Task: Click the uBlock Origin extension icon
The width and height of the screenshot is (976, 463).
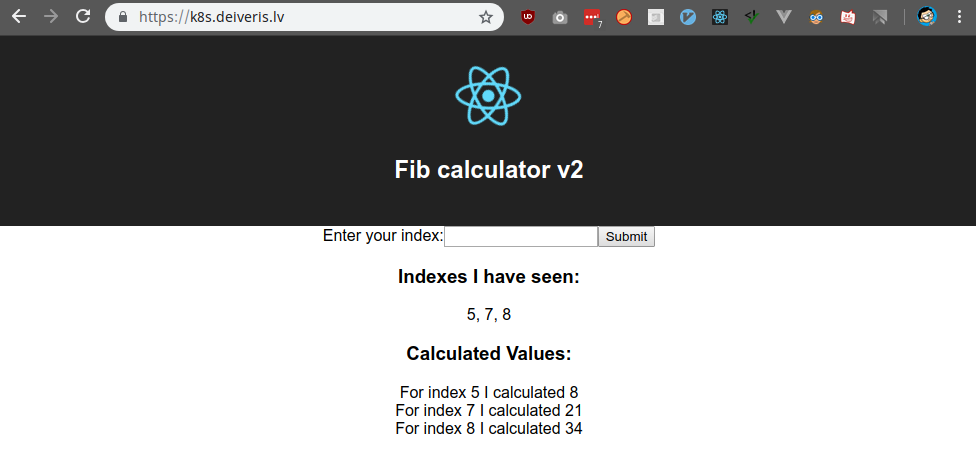Action: 528,17
